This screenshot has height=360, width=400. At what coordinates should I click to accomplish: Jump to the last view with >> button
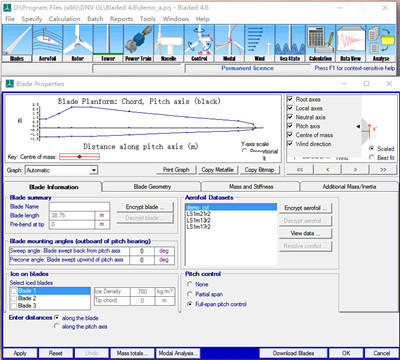tap(383, 170)
